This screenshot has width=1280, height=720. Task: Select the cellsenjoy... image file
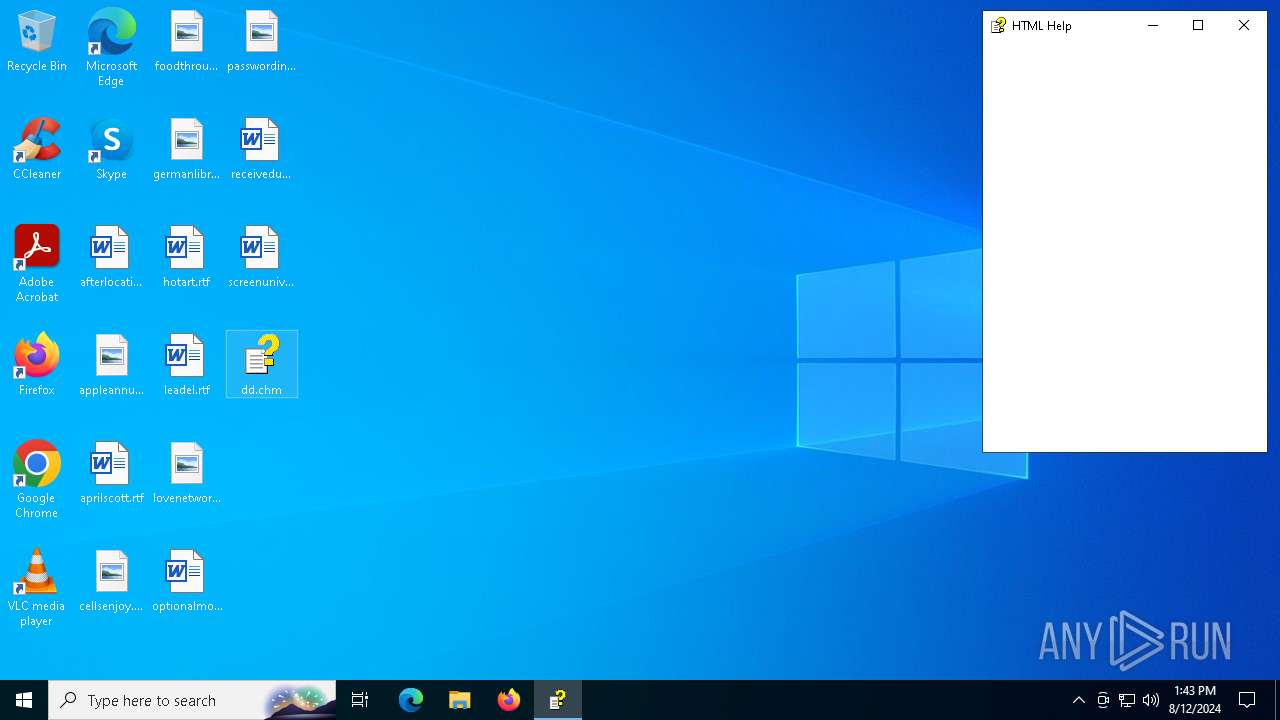pos(111,582)
